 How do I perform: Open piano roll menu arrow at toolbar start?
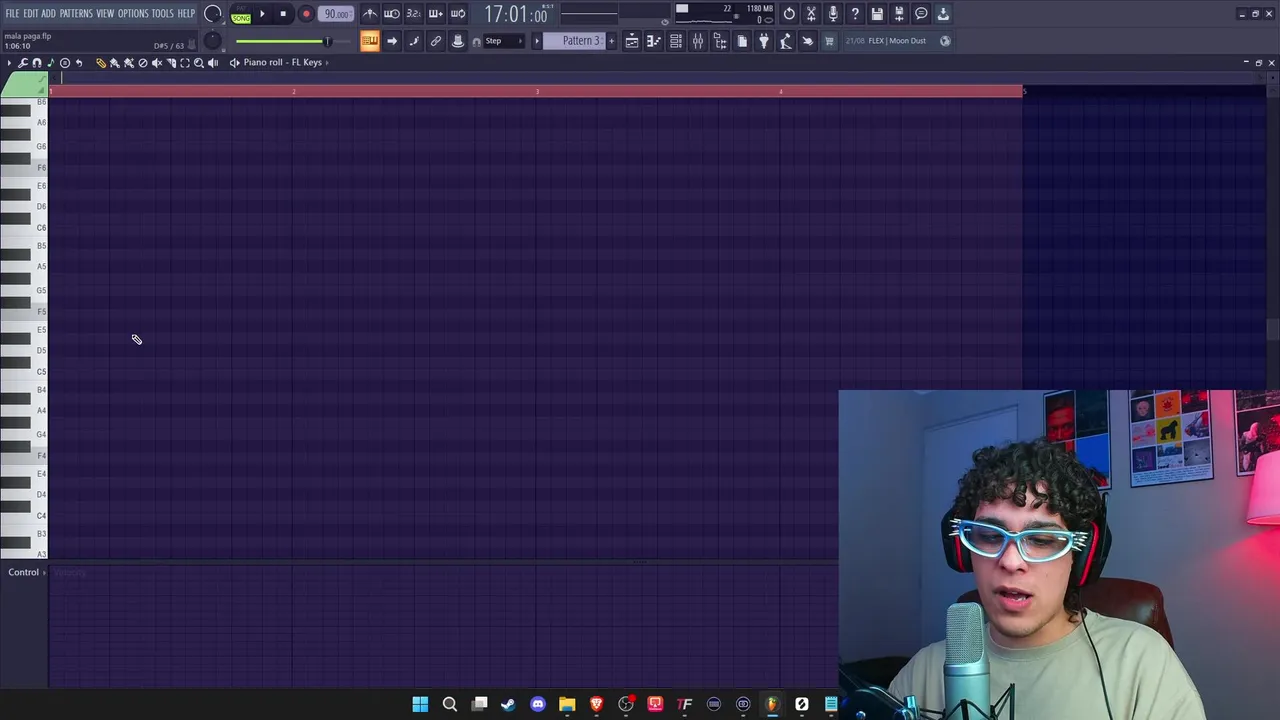tap(10, 63)
